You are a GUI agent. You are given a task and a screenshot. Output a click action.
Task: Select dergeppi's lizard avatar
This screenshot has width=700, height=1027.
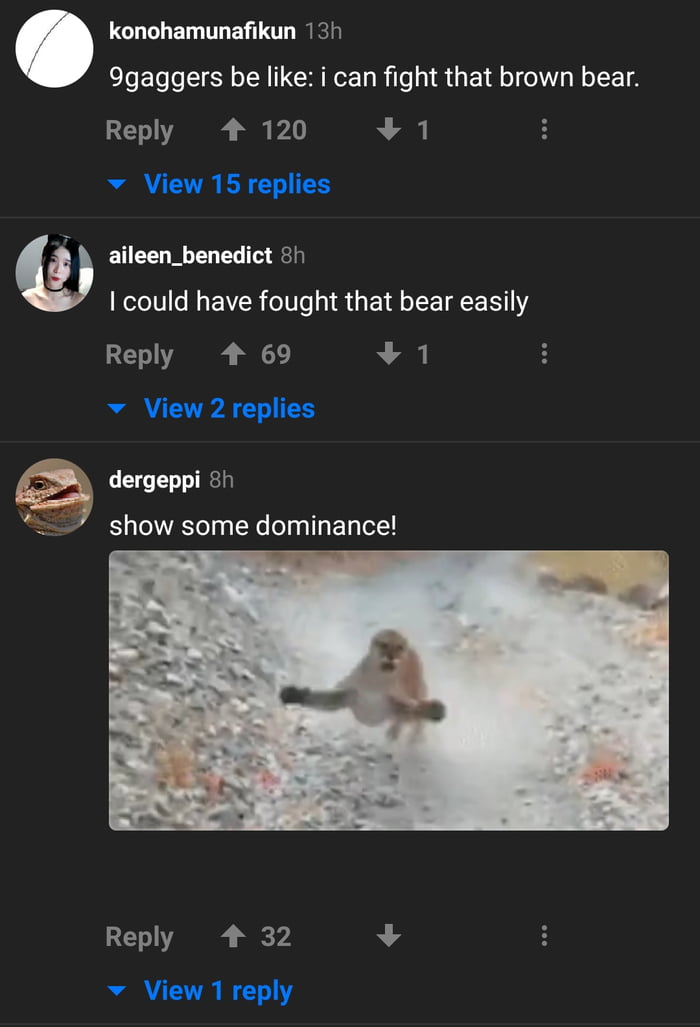pos(54,497)
